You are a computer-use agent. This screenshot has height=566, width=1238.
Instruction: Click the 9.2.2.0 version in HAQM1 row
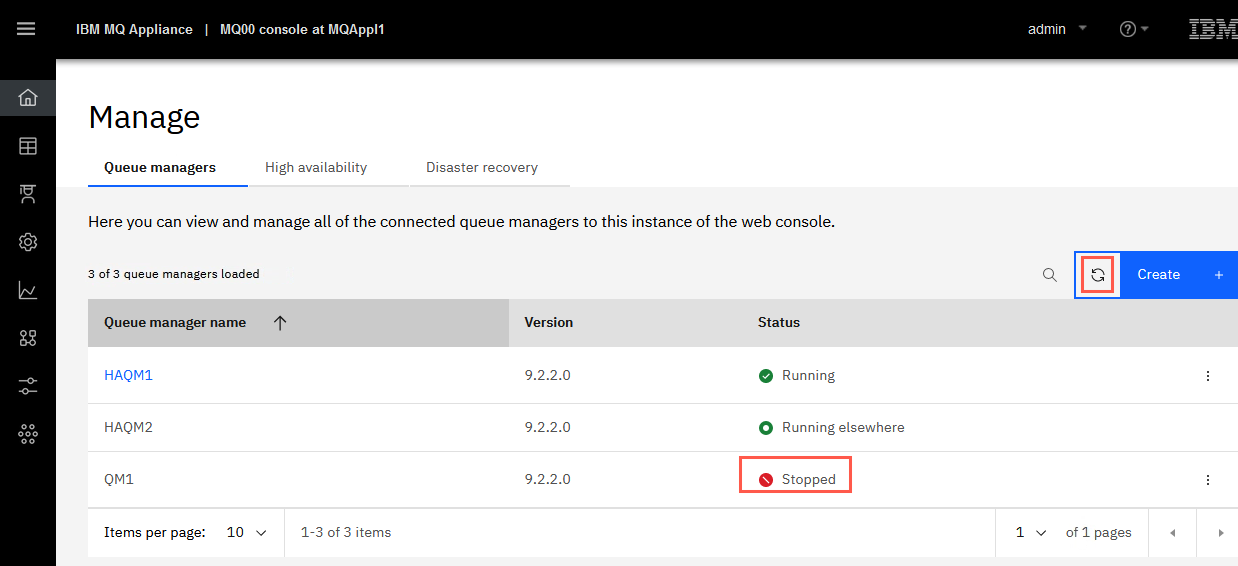click(548, 376)
